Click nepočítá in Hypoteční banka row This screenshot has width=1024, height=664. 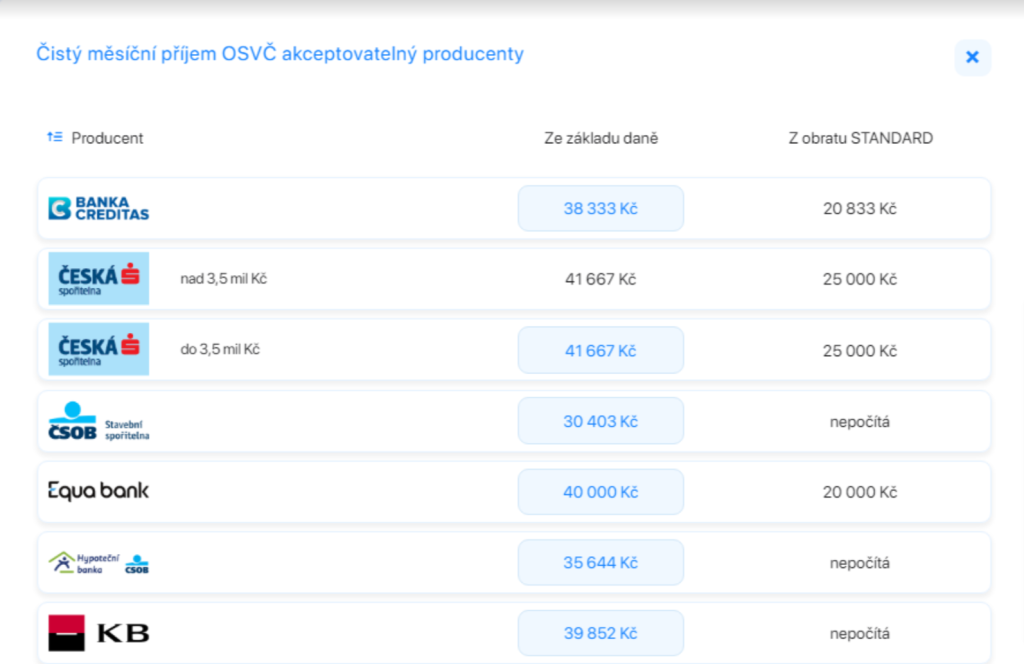859,563
